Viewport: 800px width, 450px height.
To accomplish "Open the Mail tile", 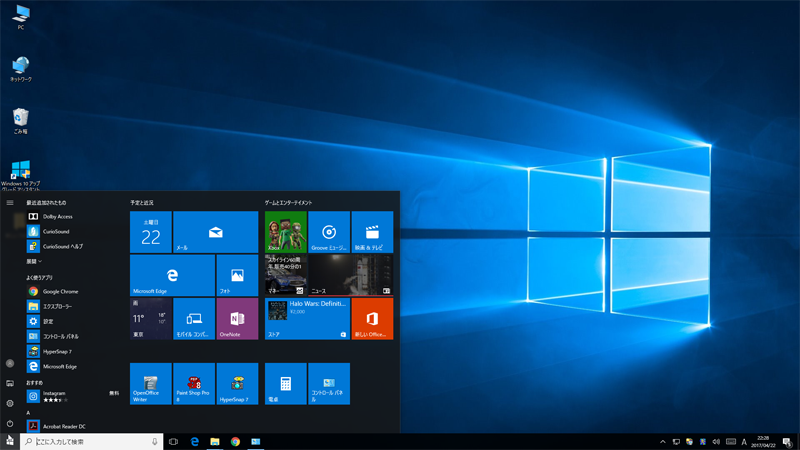I will click(215, 232).
